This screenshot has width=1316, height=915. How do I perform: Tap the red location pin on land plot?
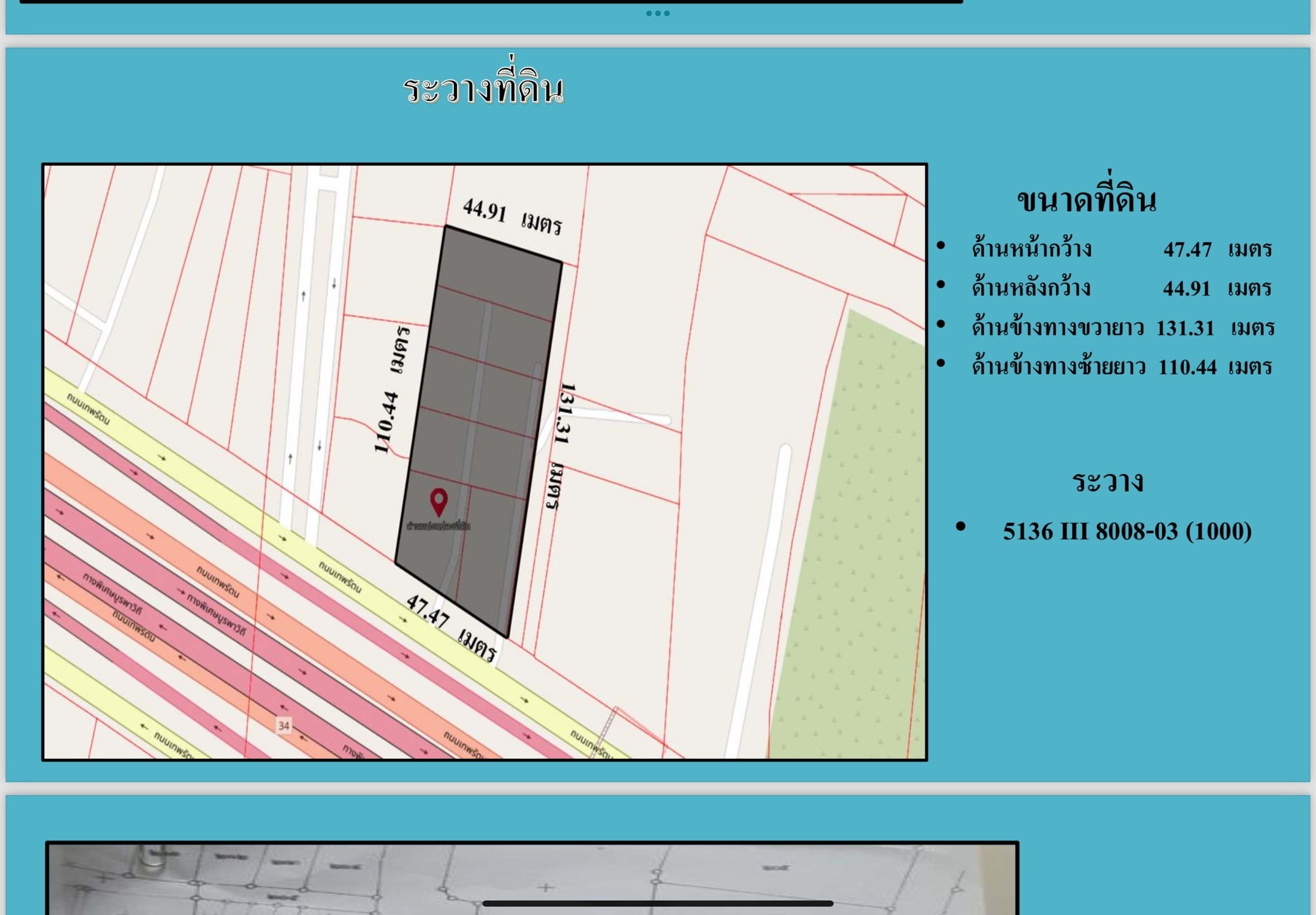point(439,502)
